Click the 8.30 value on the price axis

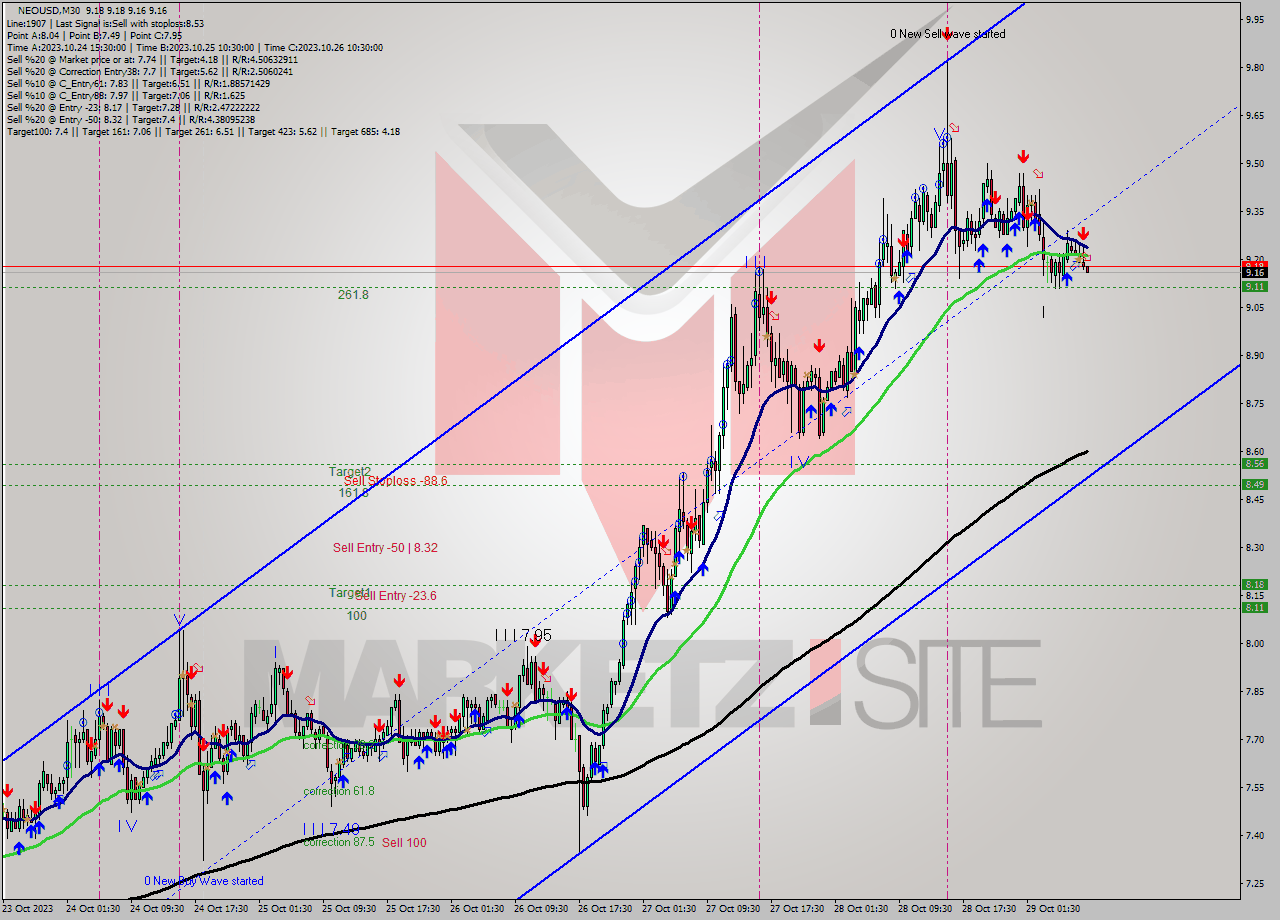(x=1255, y=547)
